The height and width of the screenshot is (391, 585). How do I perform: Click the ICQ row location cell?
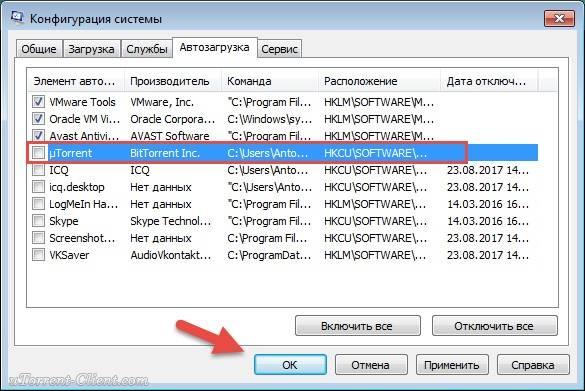pos(375,170)
